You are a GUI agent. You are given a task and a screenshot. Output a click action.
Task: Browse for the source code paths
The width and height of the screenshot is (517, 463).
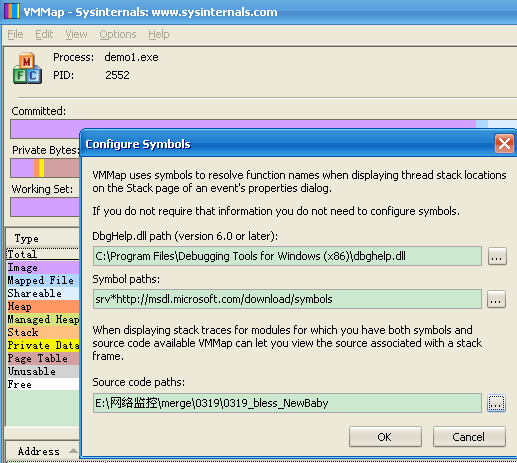(496, 403)
